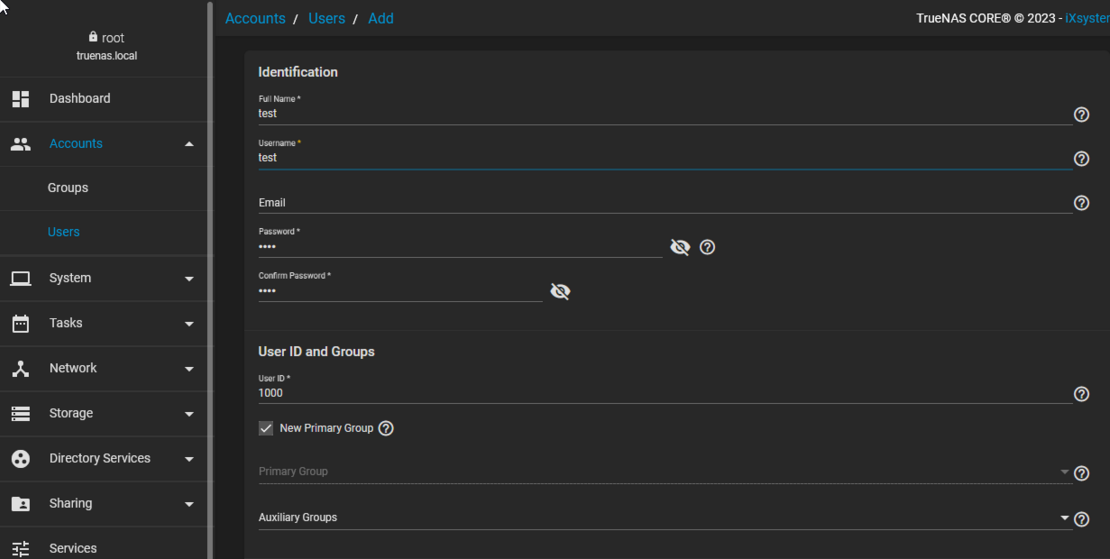Go to Users breadcrumb link
The width and height of the screenshot is (1110, 559).
[326, 19]
